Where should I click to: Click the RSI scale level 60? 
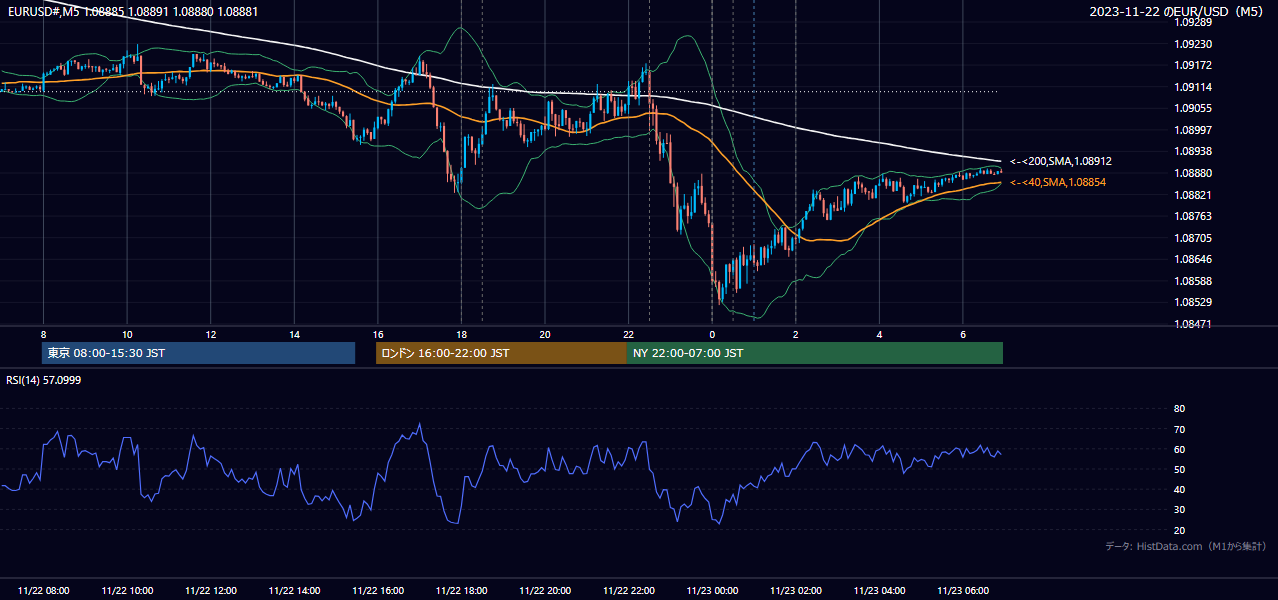pos(1179,449)
